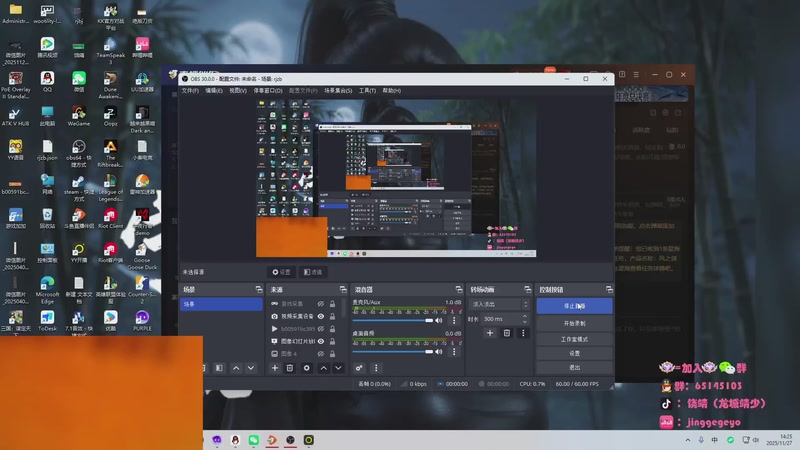This screenshot has height=450, width=800.
Task: Open 滤镜 filters button above docks
Action: [x=313, y=272]
